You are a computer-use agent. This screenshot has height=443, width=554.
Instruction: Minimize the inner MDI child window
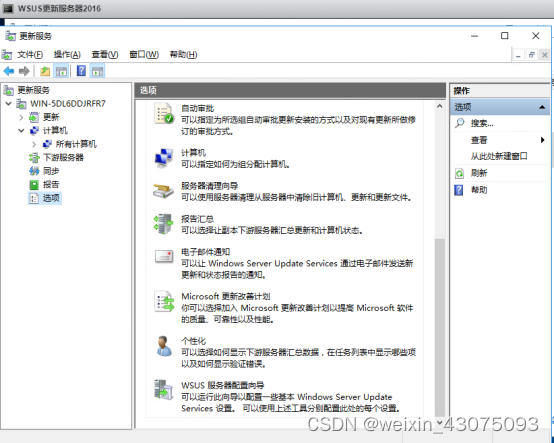click(x=518, y=55)
